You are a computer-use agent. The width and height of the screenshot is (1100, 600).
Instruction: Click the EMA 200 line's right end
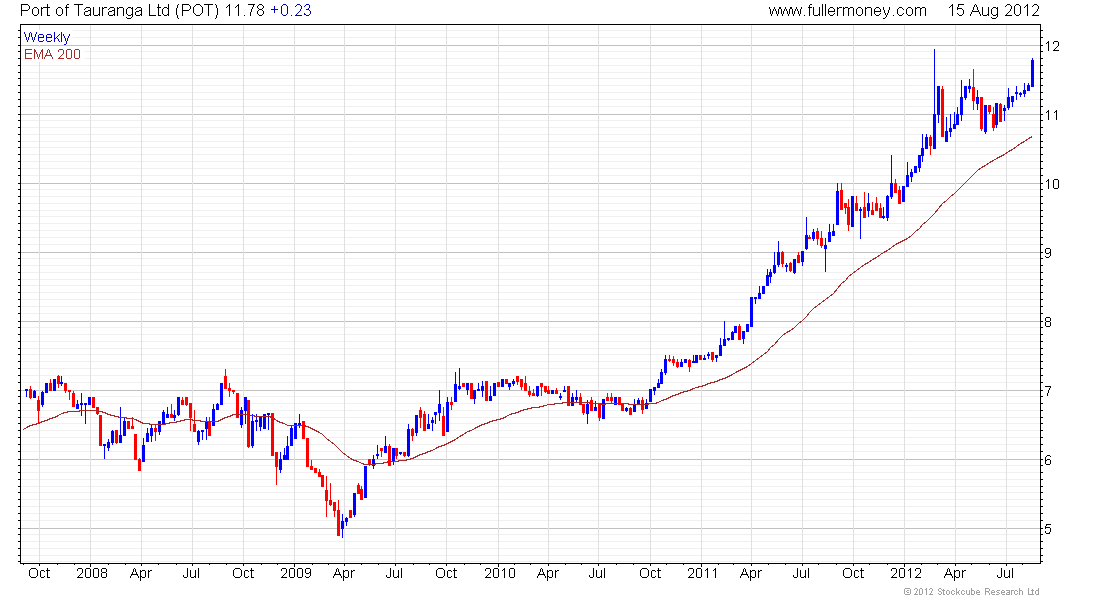(x=1031, y=138)
